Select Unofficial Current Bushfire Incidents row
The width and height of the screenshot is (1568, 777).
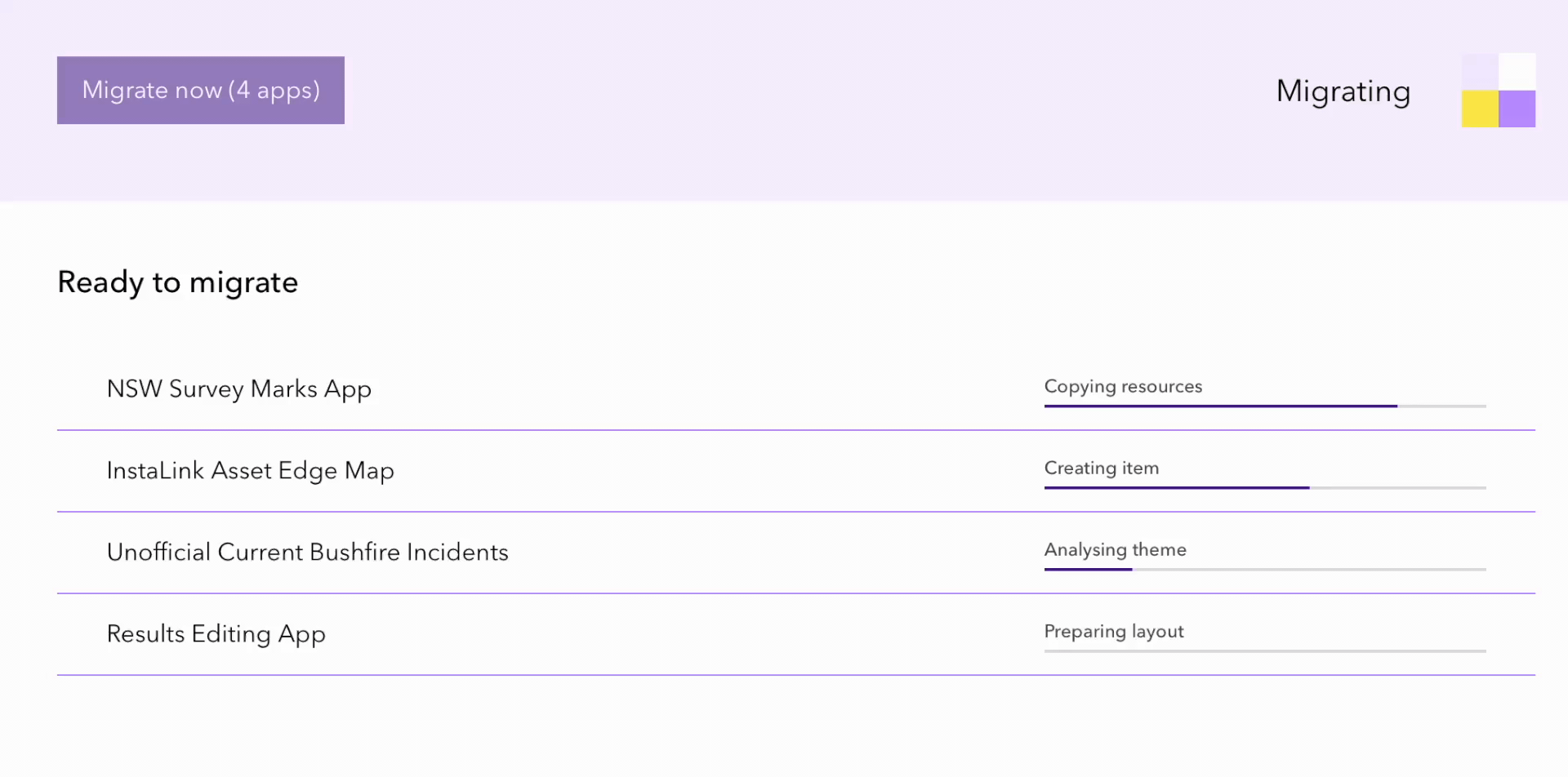(x=796, y=553)
